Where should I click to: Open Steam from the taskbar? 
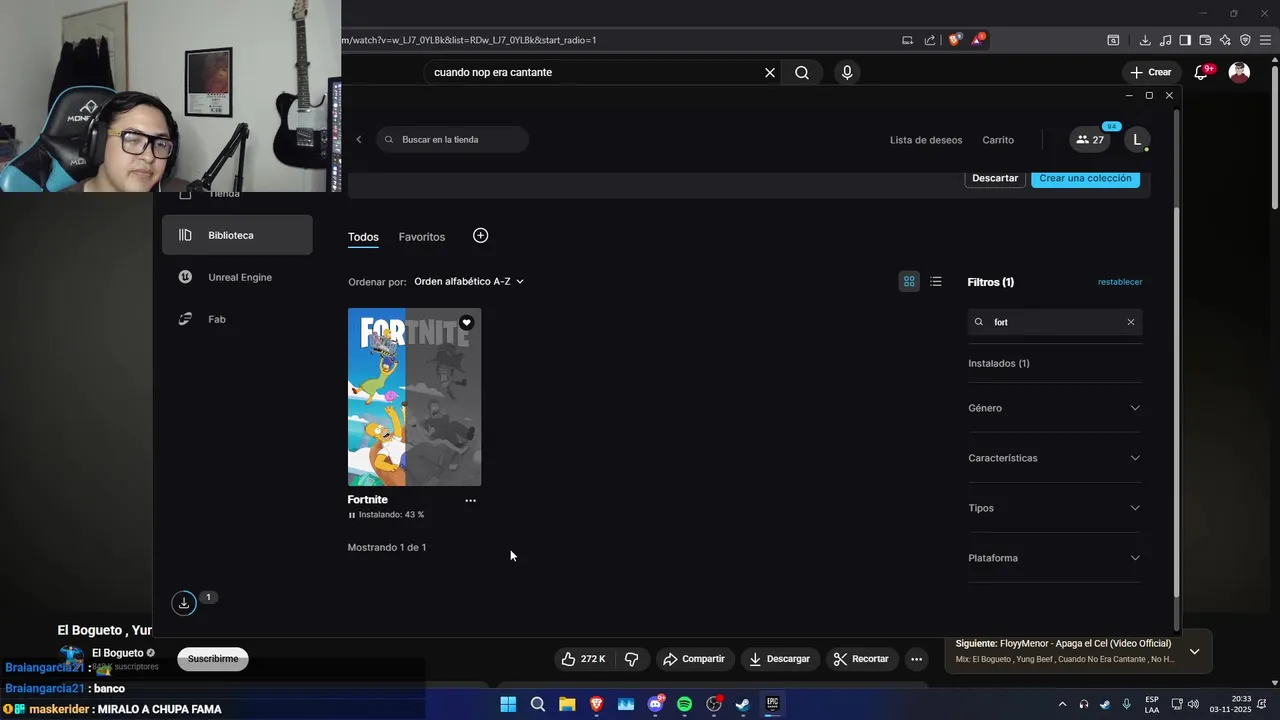(x=743, y=704)
